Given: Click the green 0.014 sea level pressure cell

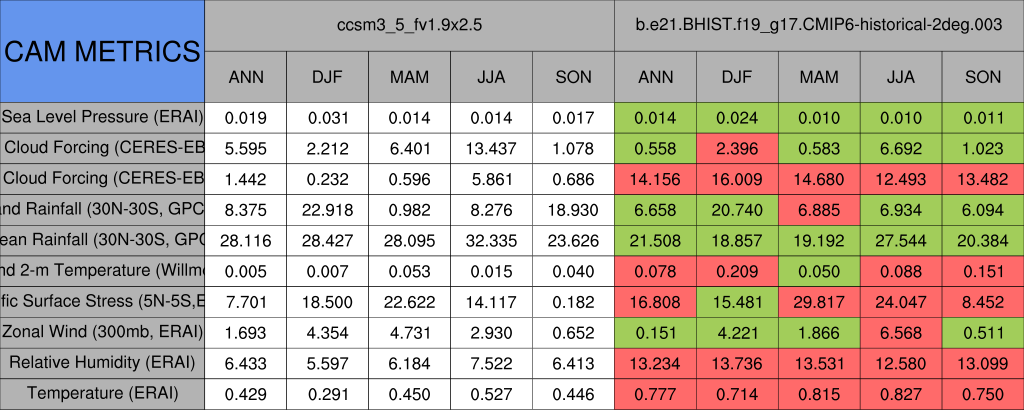Looking at the screenshot, I should pyautogui.click(x=656, y=116).
